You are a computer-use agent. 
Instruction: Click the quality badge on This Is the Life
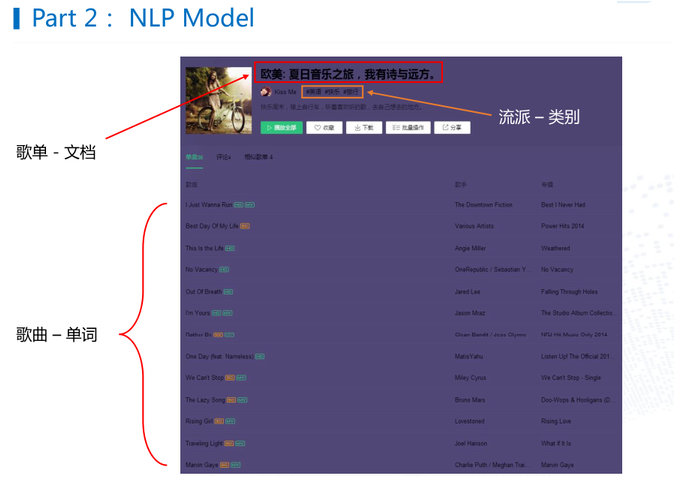click(230, 248)
